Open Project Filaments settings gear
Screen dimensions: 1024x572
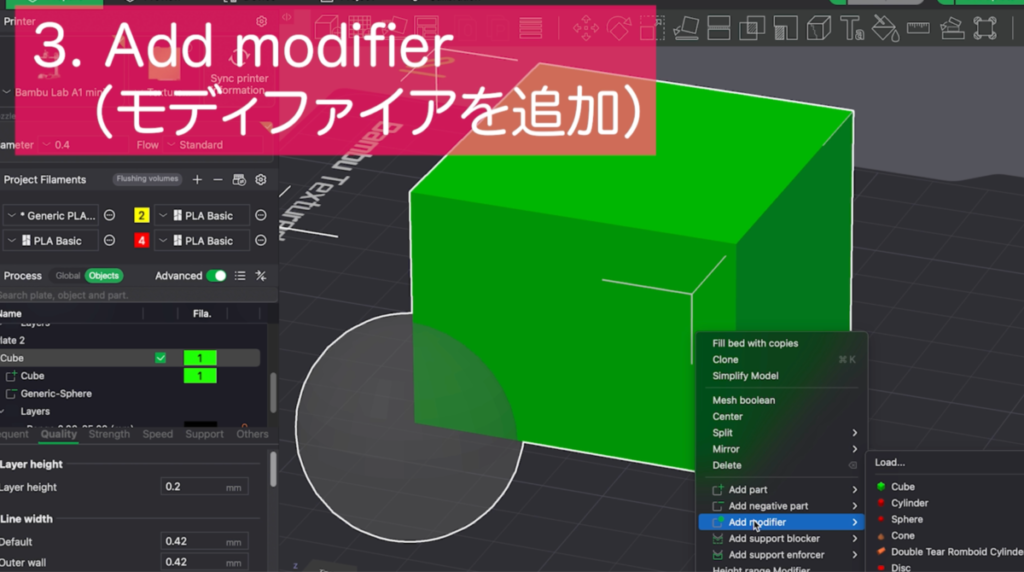261,180
